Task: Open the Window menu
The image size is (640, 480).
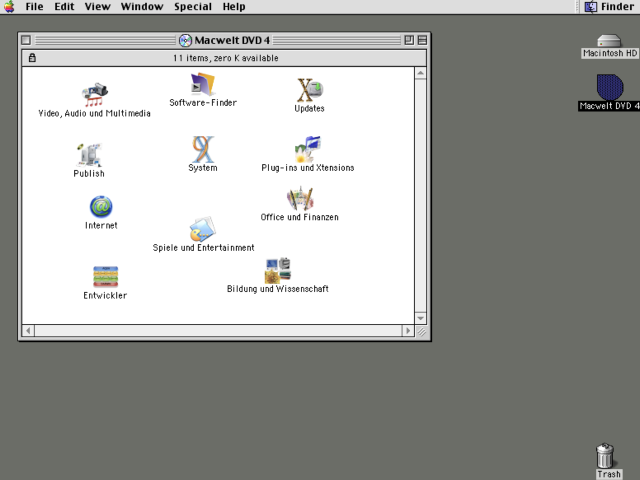Action: click(x=142, y=7)
